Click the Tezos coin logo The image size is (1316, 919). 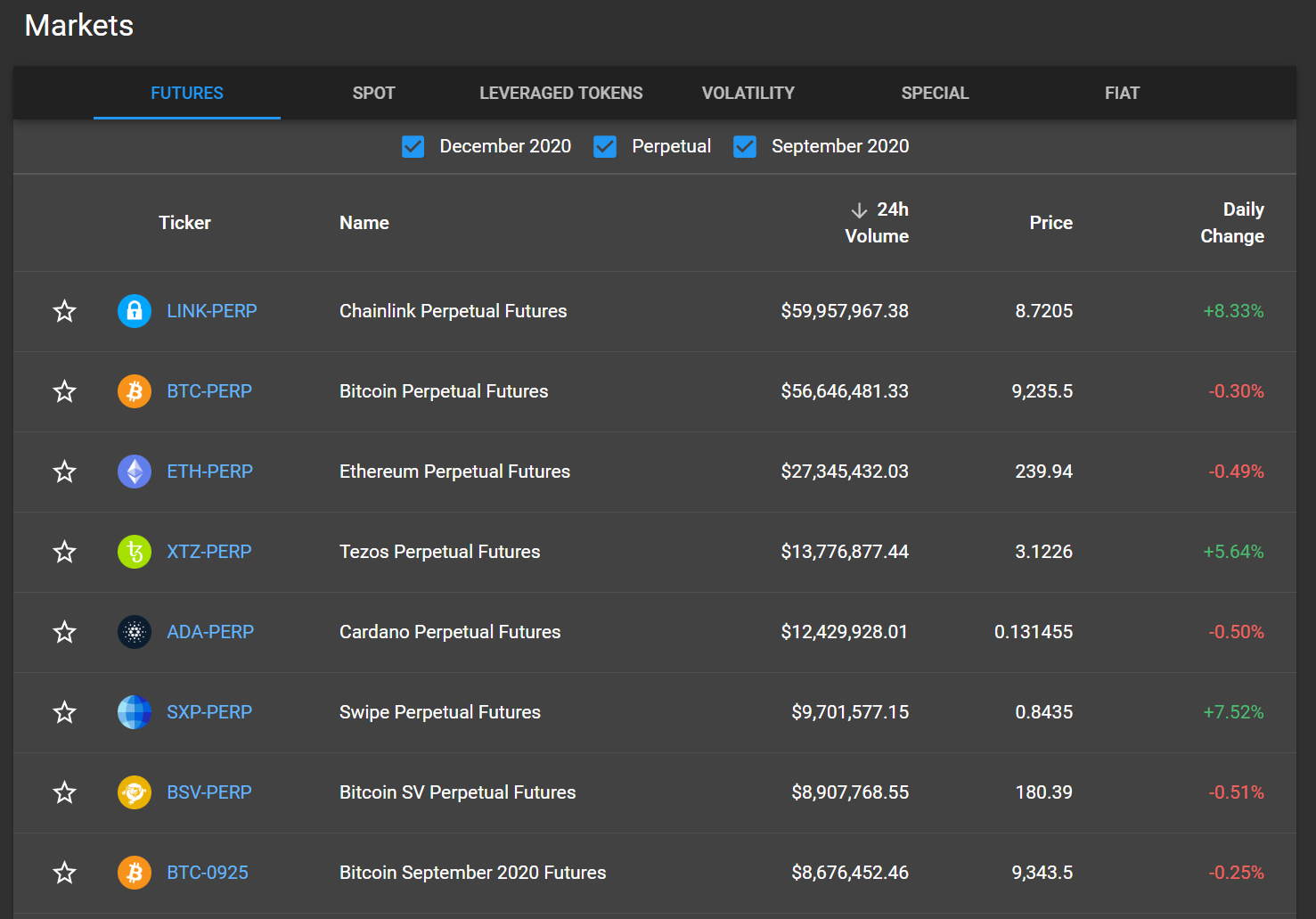[x=135, y=552]
